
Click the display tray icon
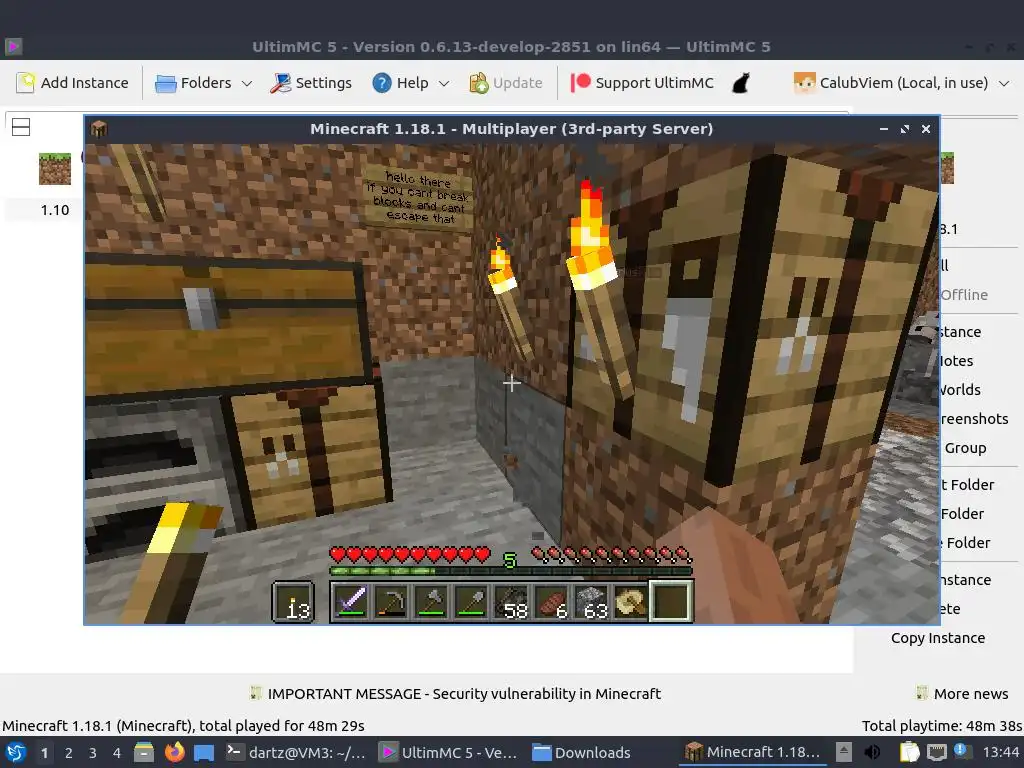937,752
